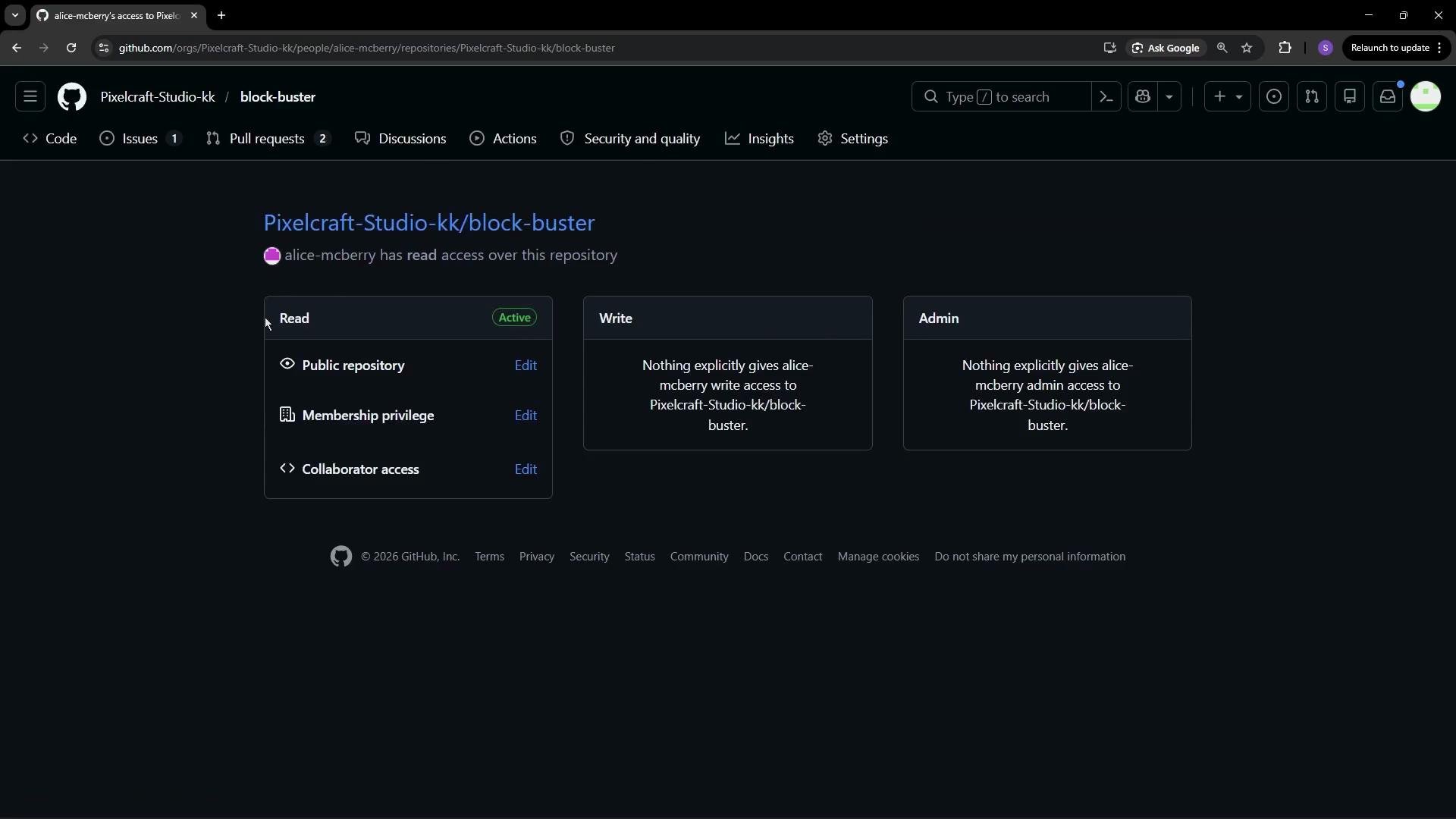The image size is (1456, 819).
Task: Open the Contact footer link
Action: (x=803, y=557)
